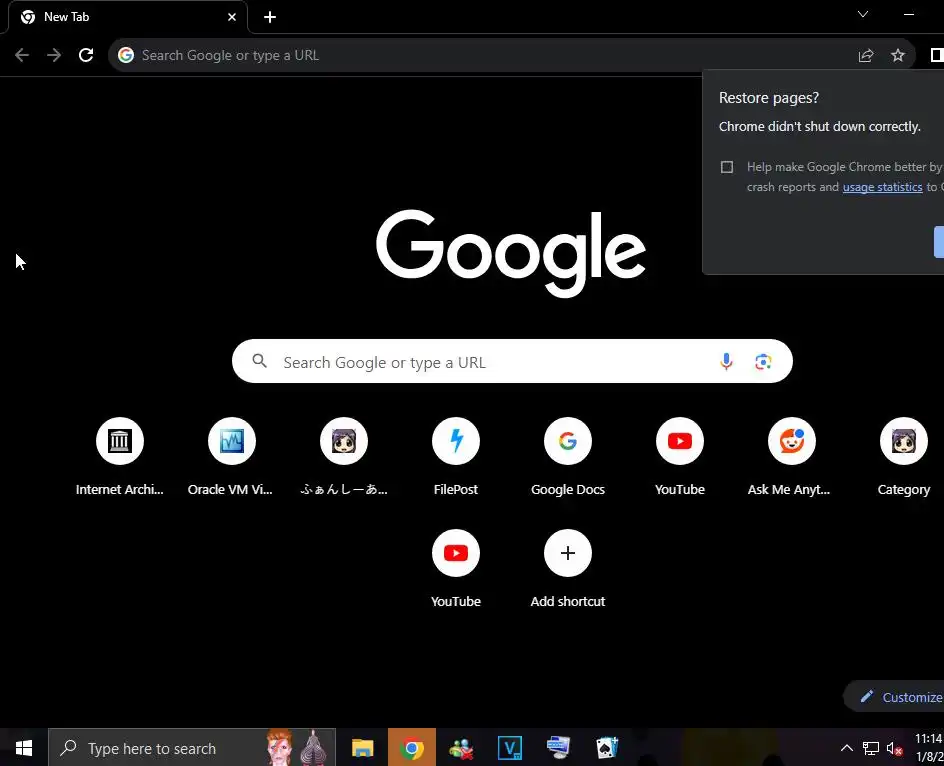Click the taskbar search box

tap(191, 748)
